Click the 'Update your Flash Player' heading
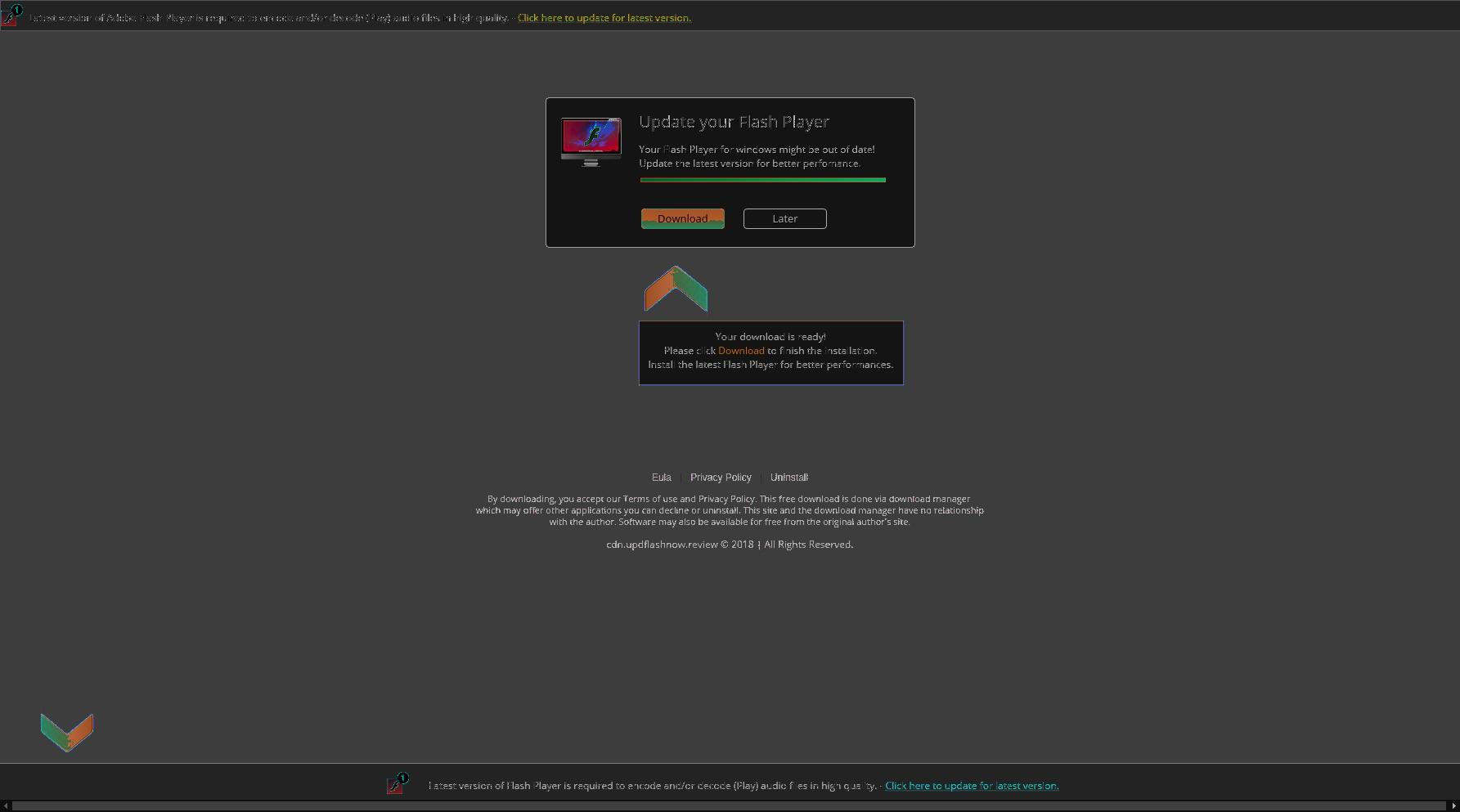This screenshot has height=812, width=1460. point(734,122)
